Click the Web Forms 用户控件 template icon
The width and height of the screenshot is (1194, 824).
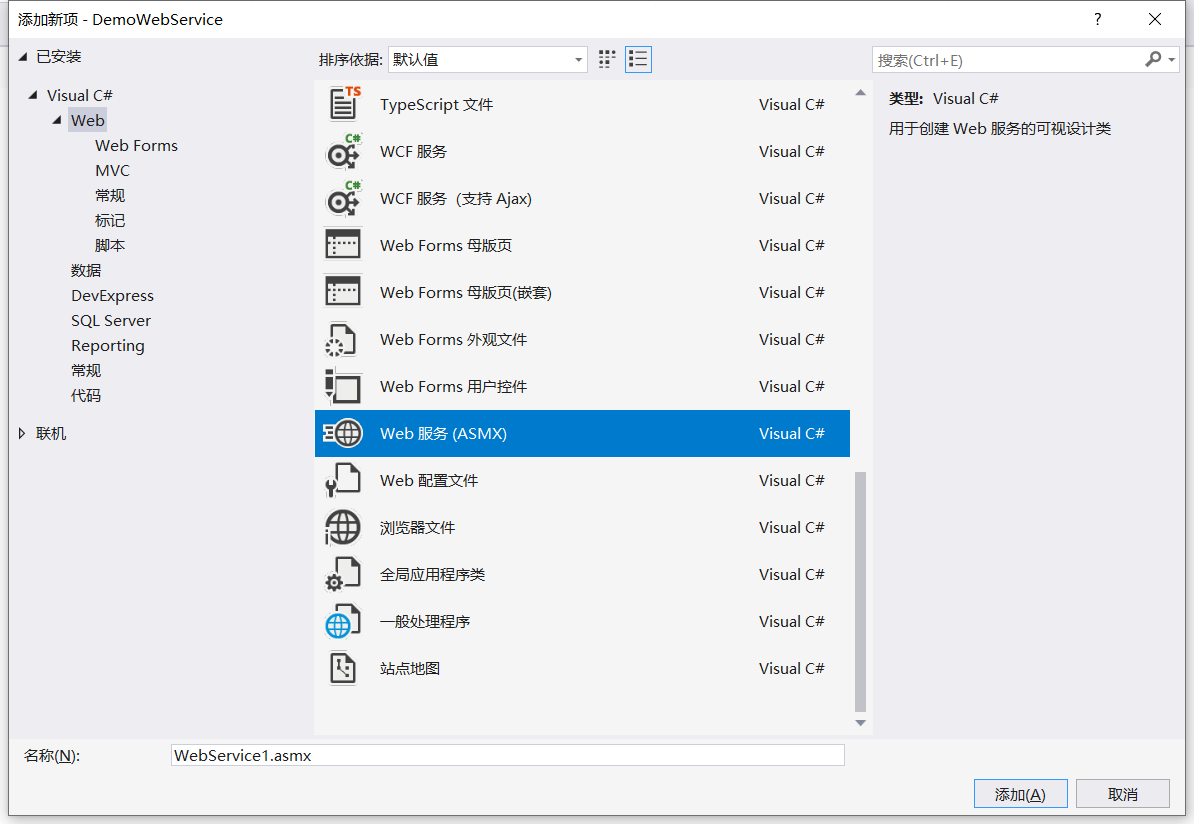click(x=343, y=386)
